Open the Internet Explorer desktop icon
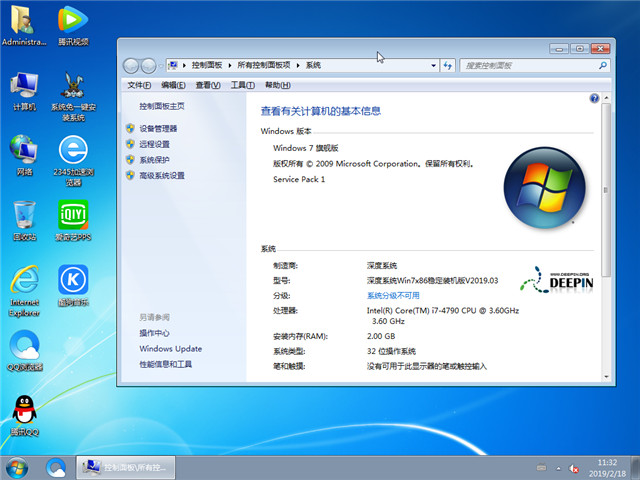 click(24, 291)
